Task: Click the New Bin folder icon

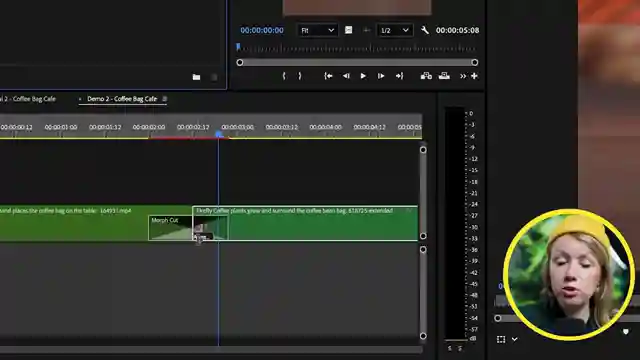Action: (196, 77)
